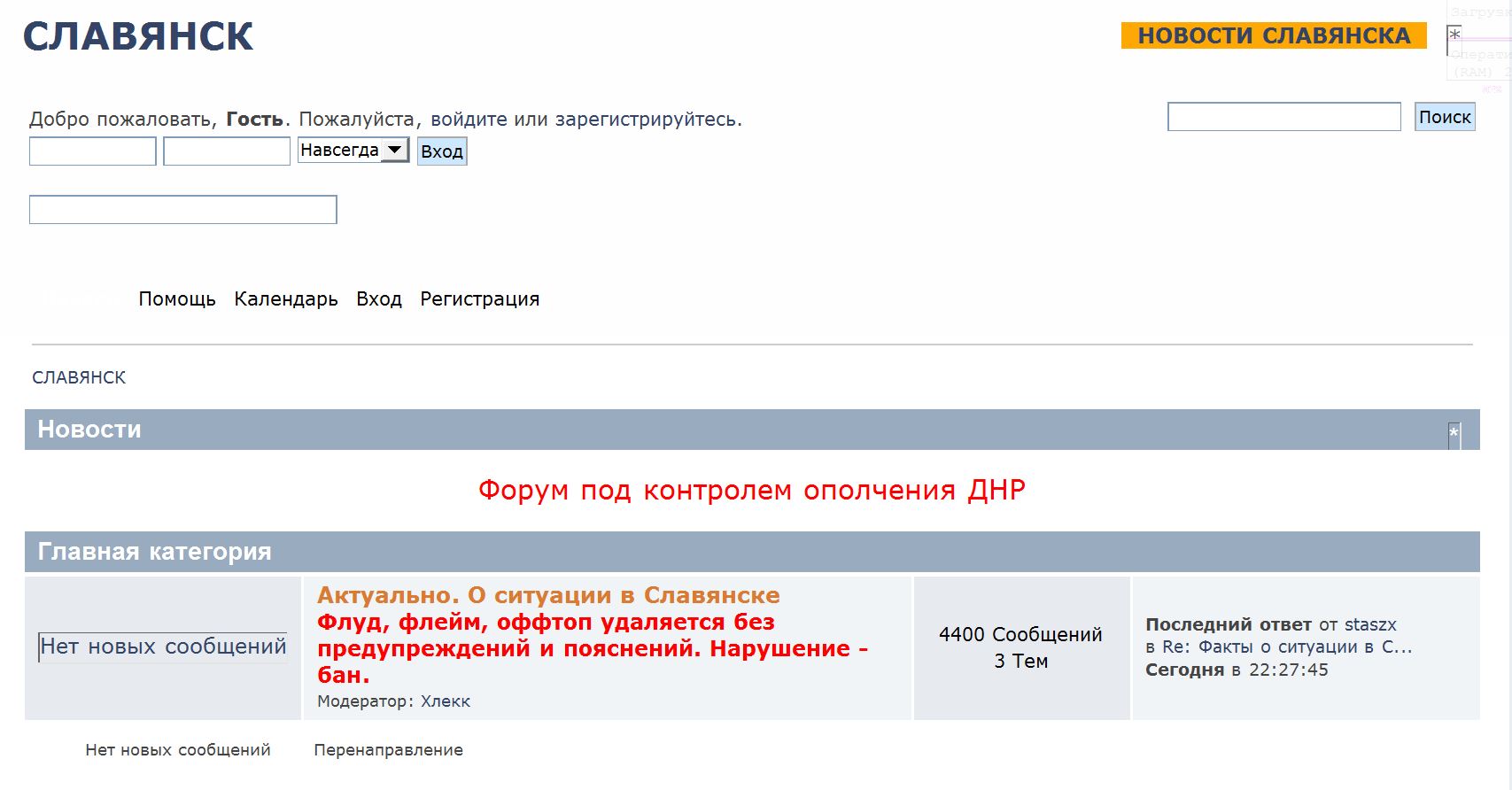The image size is (1512, 790).
Task: Click the wide input field below login
Action: pos(183,210)
